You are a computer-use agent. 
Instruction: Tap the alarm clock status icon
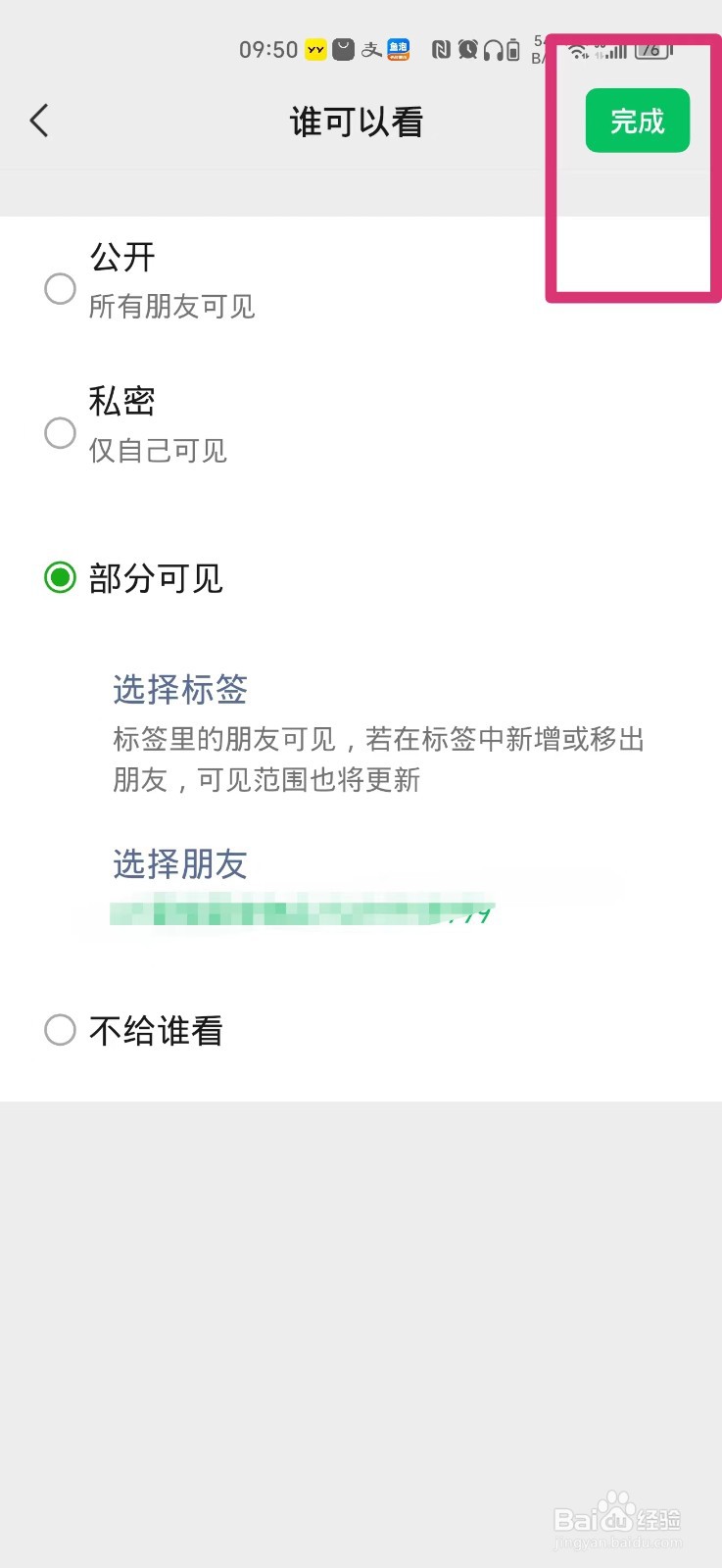tap(468, 49)
